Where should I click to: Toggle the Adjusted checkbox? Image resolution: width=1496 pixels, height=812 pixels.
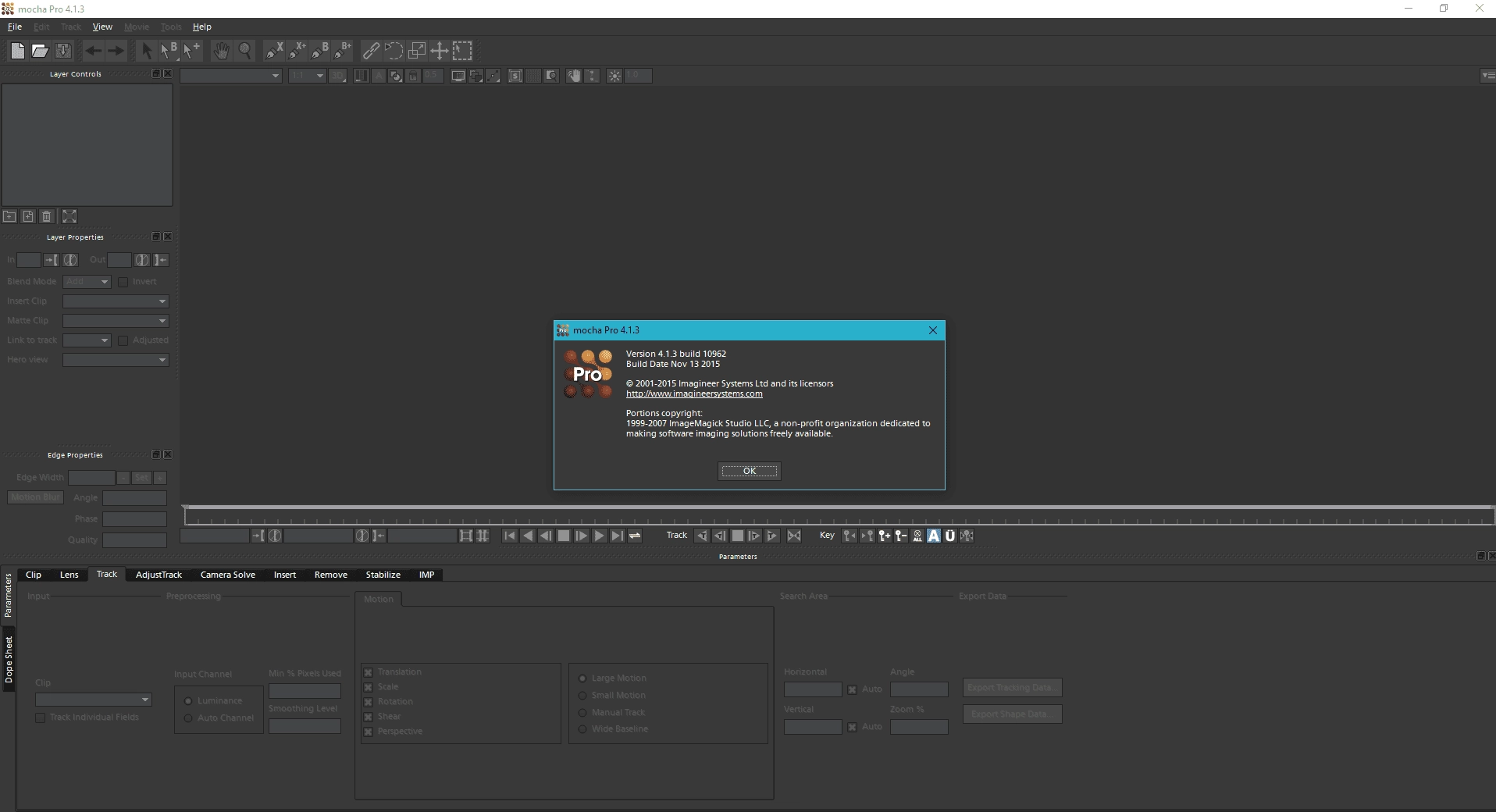pyautogui.click(x=123, y=340)
